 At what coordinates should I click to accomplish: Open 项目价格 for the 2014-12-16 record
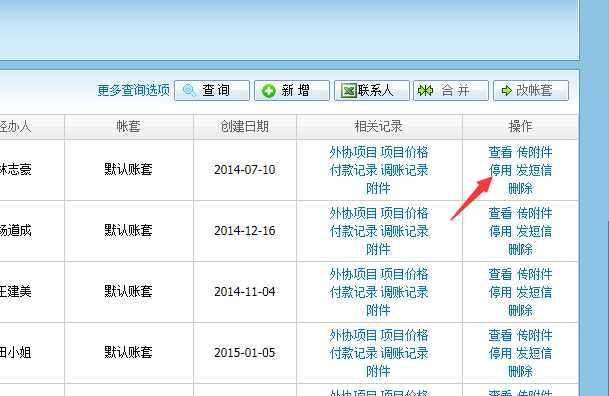click(x=404, y=213)
